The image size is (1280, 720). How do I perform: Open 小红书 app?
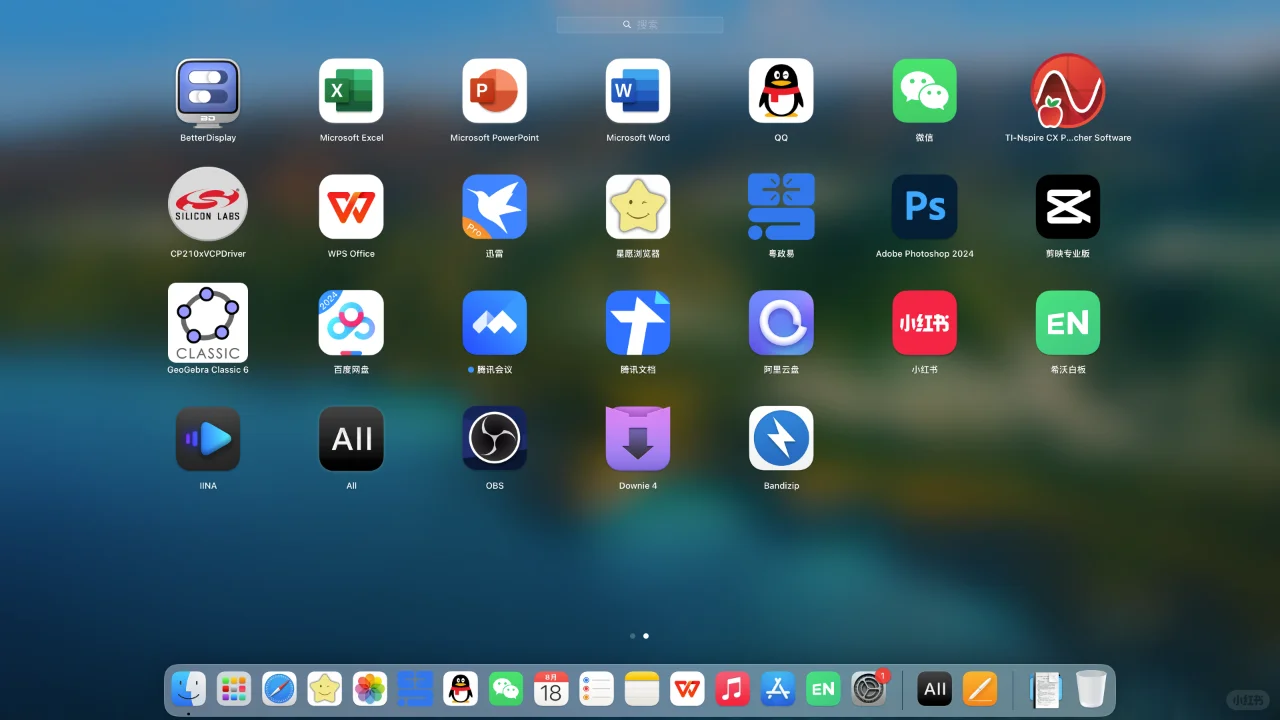[x=924, y=322]
